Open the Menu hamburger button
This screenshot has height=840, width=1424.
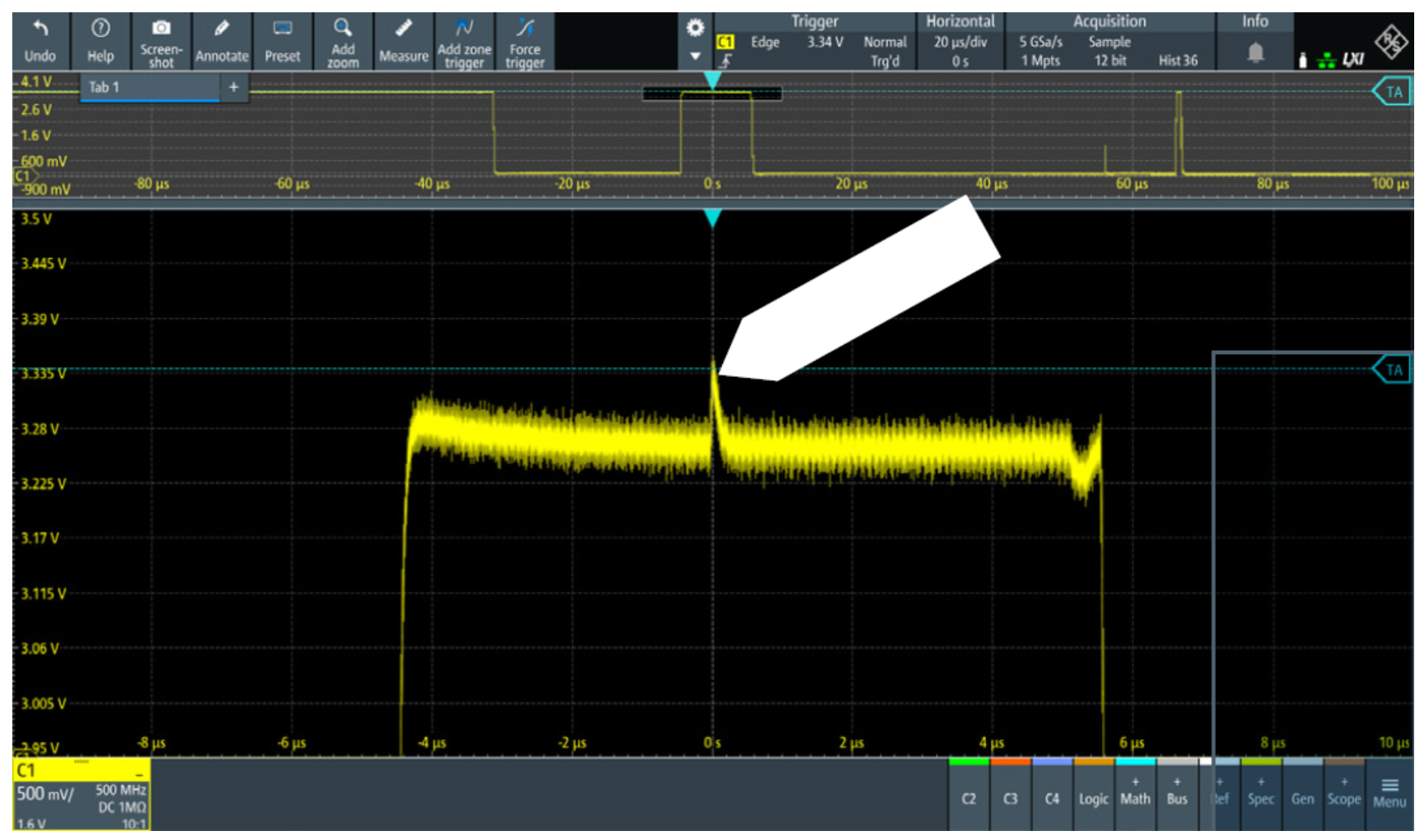coord(1389,792)
